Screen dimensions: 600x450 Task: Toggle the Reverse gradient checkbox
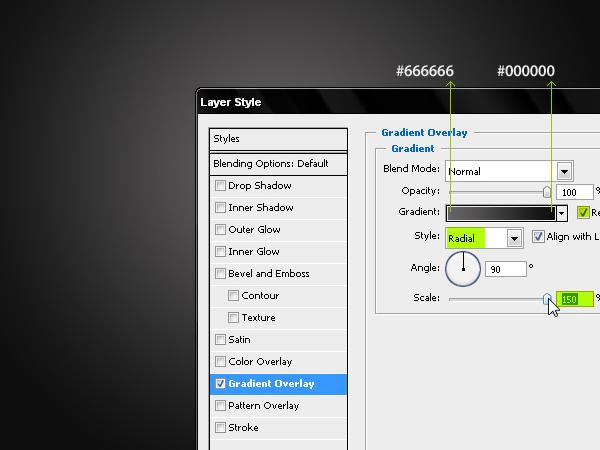[583, 212]
